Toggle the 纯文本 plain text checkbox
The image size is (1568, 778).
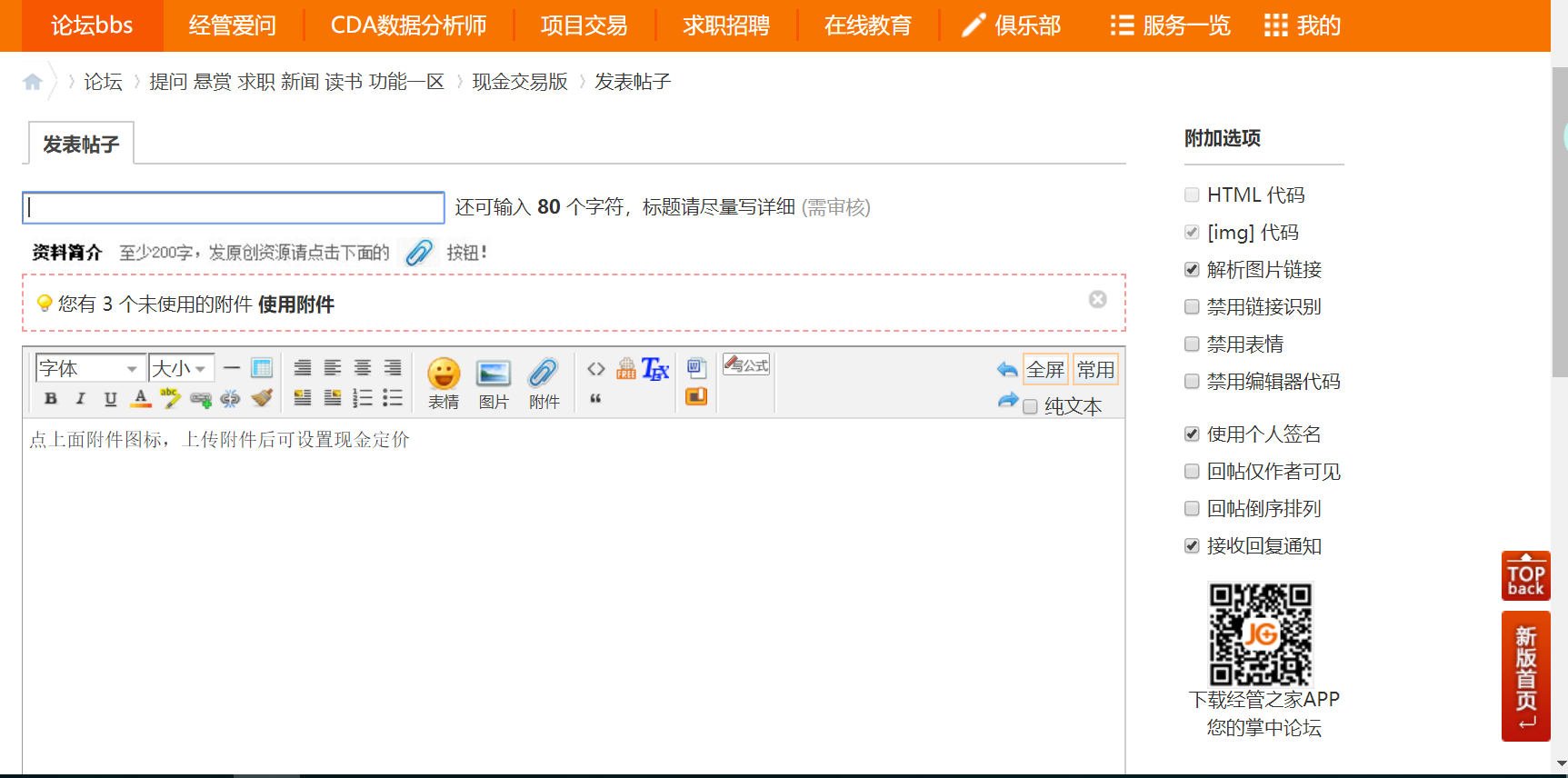coord(1030,407)
